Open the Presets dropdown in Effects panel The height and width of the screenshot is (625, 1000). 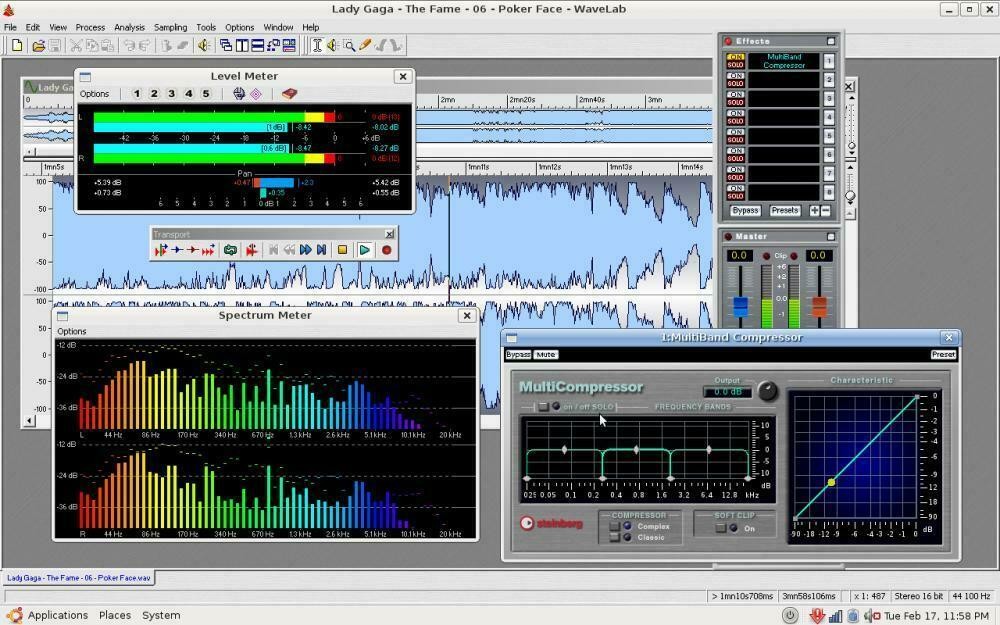785,210
